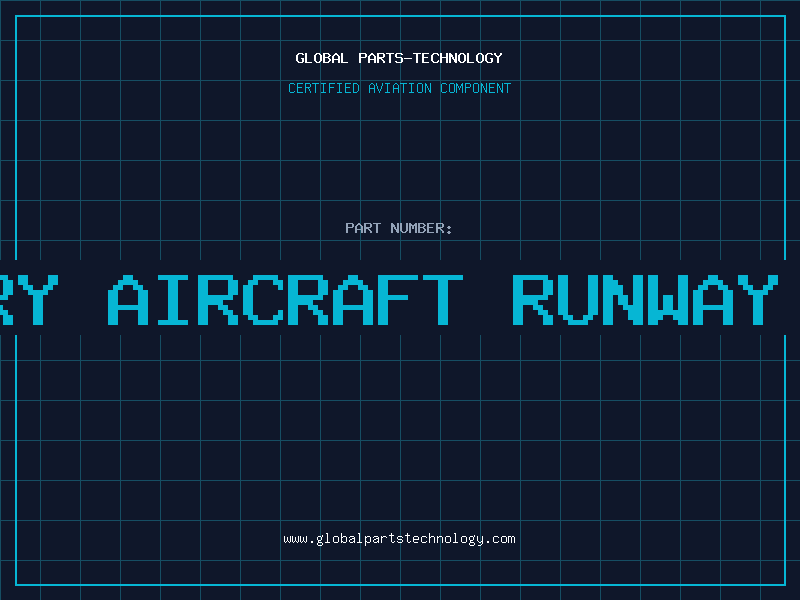Click the letter T ending AIRCRAFT

(x=441, y=300)
